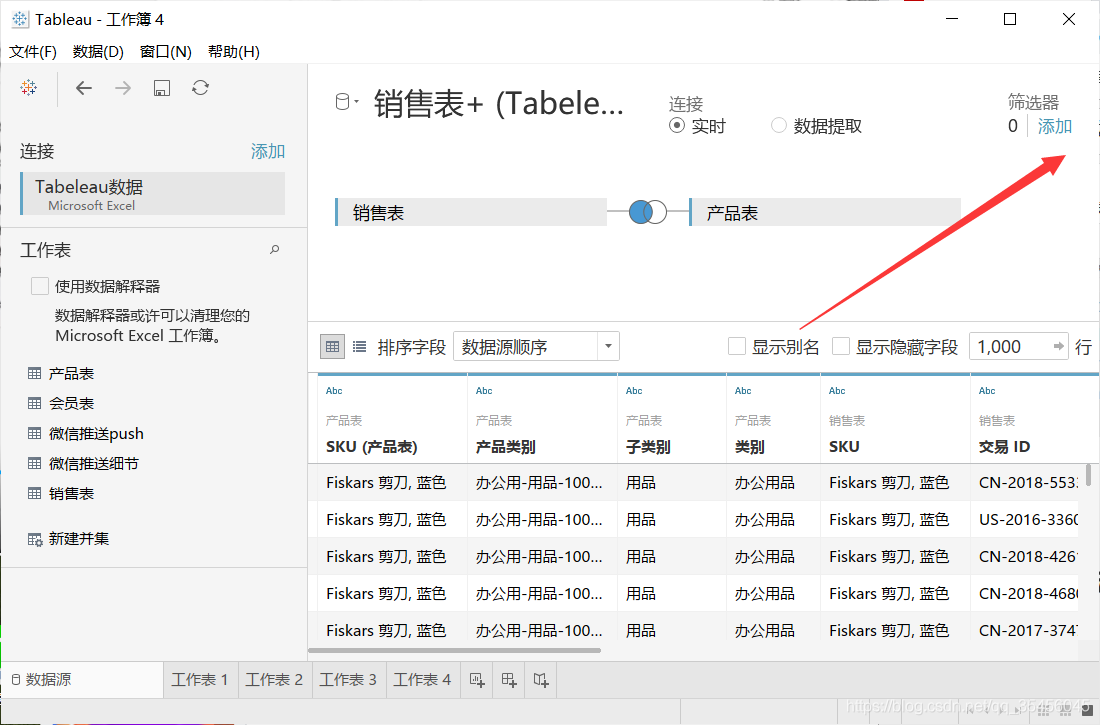The image size is (1100, 725).
Task: Open the 帮助(H) menu
Action: (234, 51)
